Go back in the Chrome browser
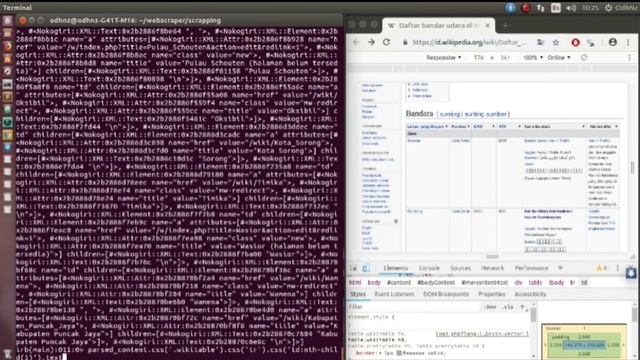The width and height of the screenshot is (640, 360). point(356,42)
